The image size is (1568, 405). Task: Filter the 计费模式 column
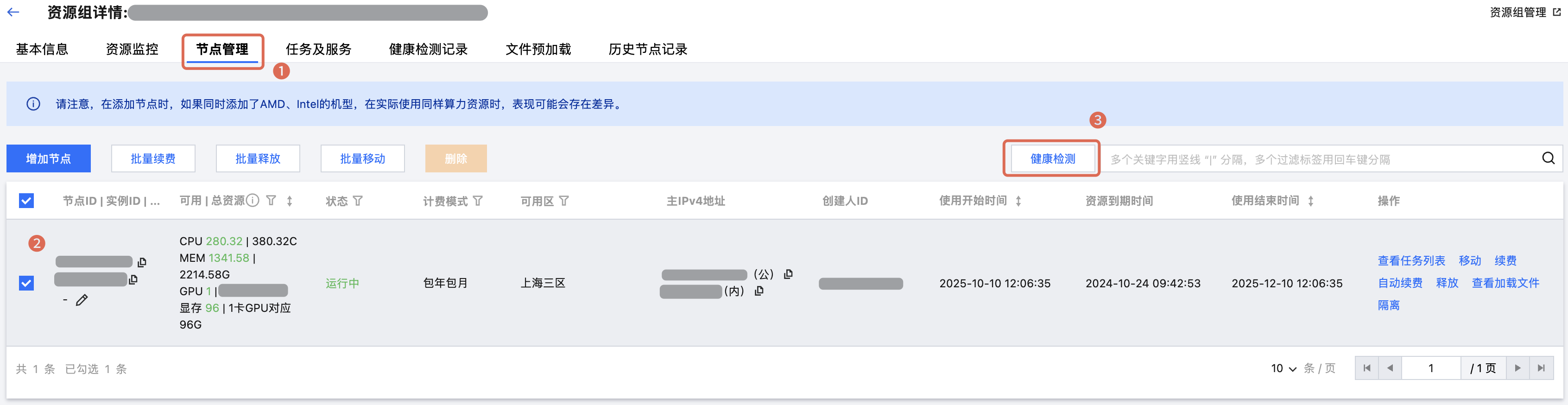(478, 201)
